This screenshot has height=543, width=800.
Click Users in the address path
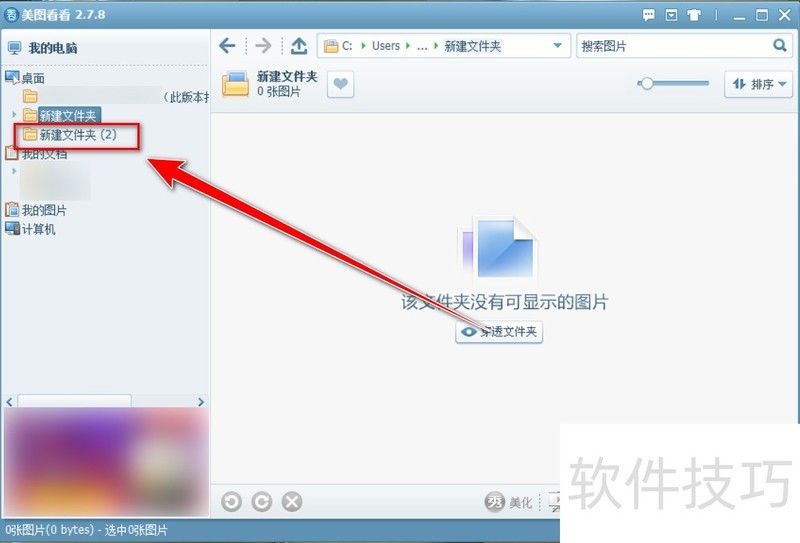pyautogui.click(x=386, y=46)
